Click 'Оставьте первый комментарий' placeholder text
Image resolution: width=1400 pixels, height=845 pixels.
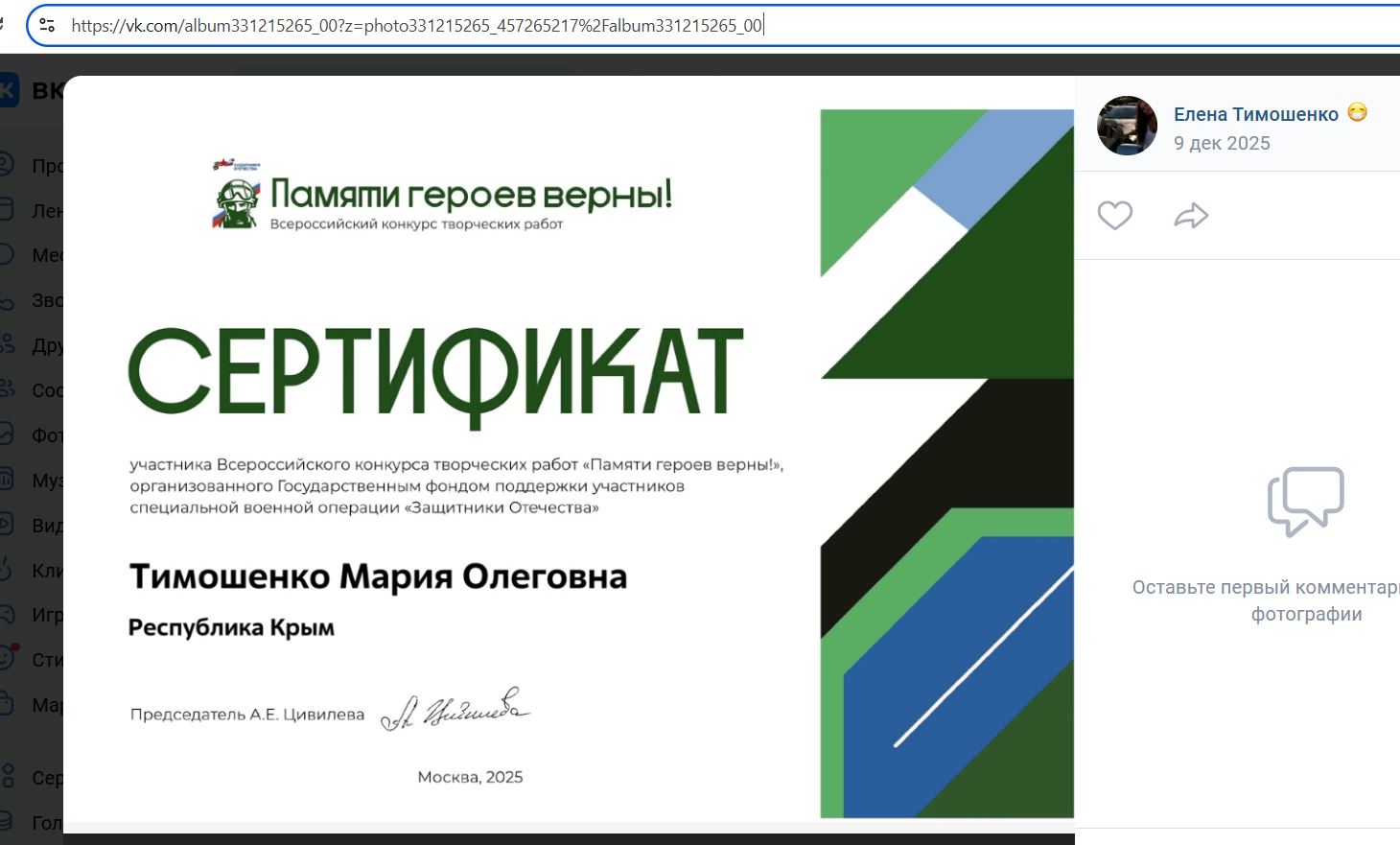point(1266,600)
